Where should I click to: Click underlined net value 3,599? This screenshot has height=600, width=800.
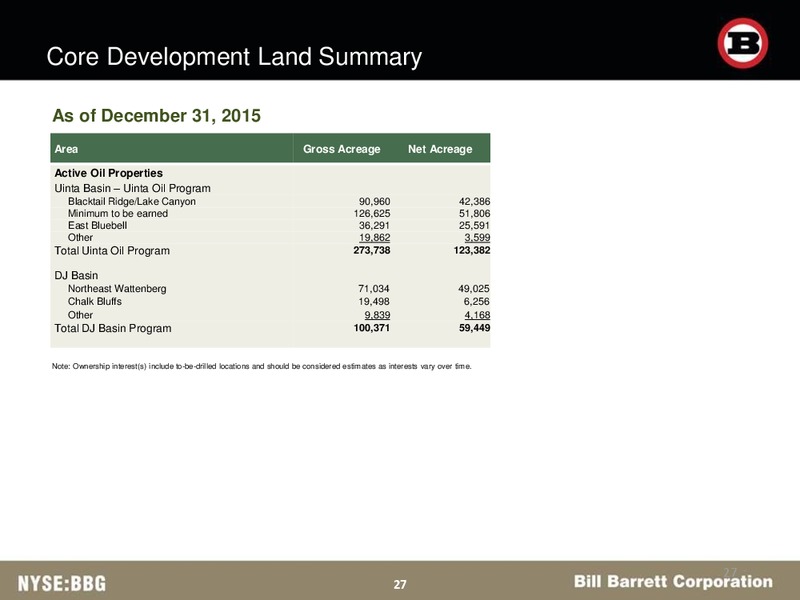tap(477, 237)
